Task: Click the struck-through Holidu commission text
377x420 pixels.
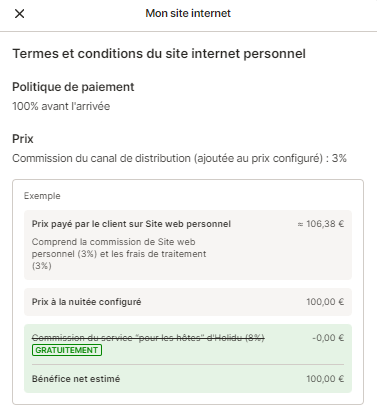Action: pos(148,338)
